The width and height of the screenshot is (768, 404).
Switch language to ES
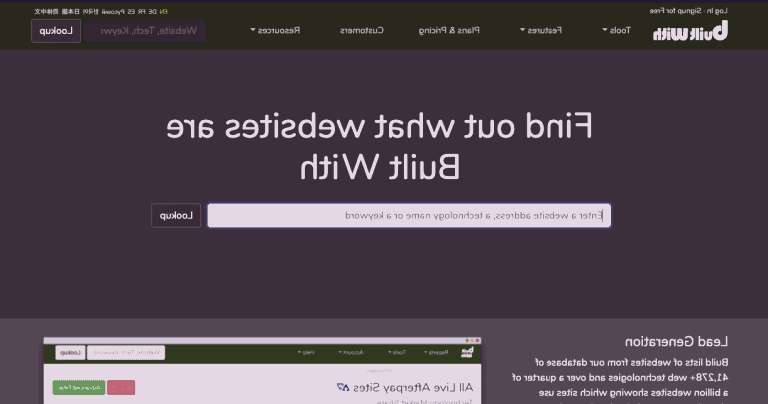coord(132,11)
